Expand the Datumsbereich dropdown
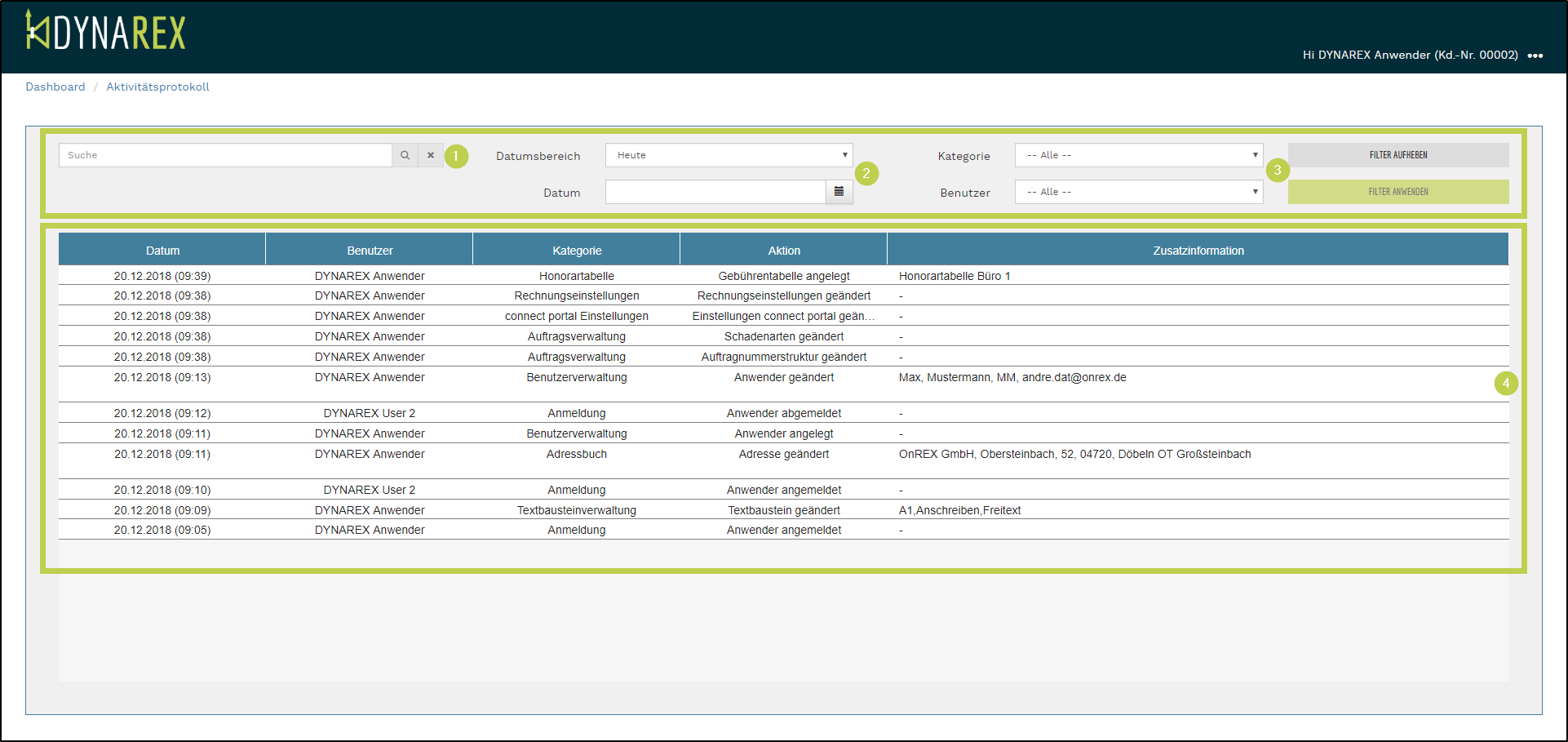 click(x=729, y=155)
